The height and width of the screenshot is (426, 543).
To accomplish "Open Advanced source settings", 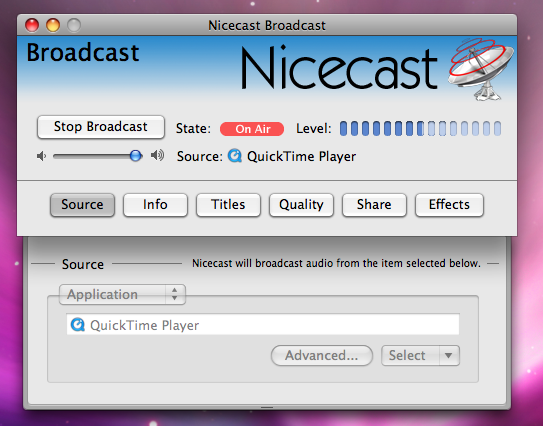I will (322, 355).
